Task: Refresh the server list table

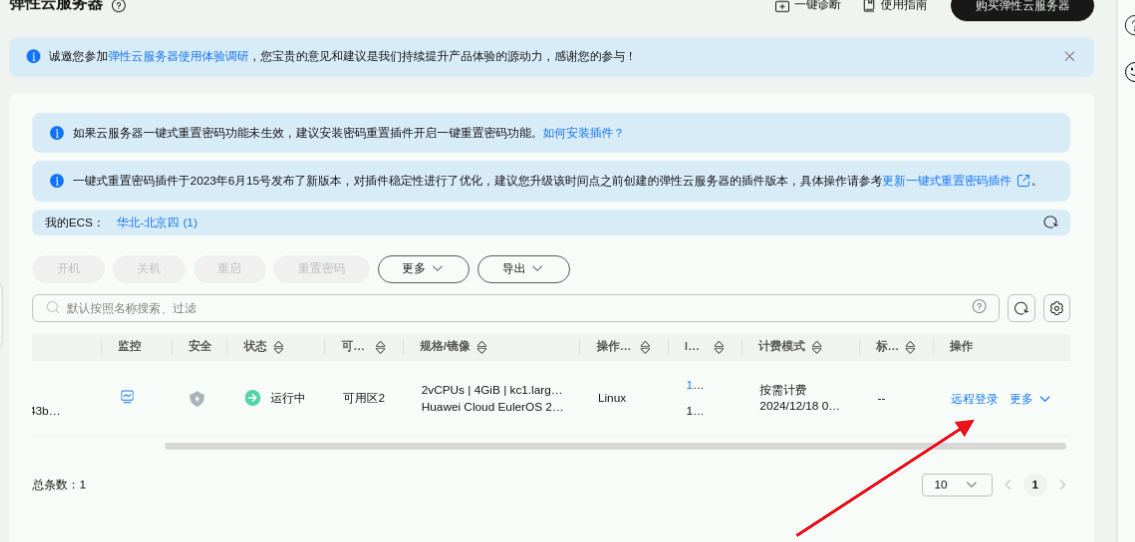Action: point(1021,308)
